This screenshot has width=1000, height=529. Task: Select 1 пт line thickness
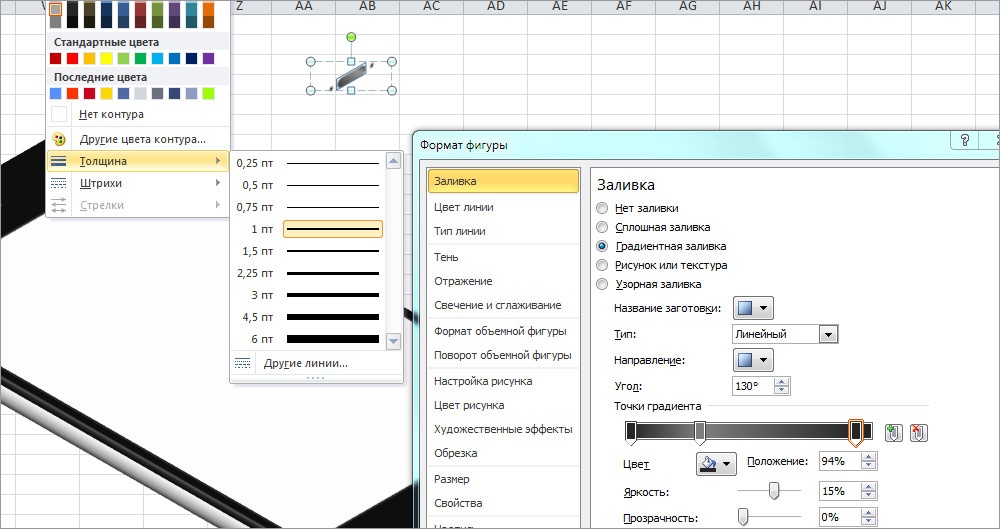pos(309,229)
